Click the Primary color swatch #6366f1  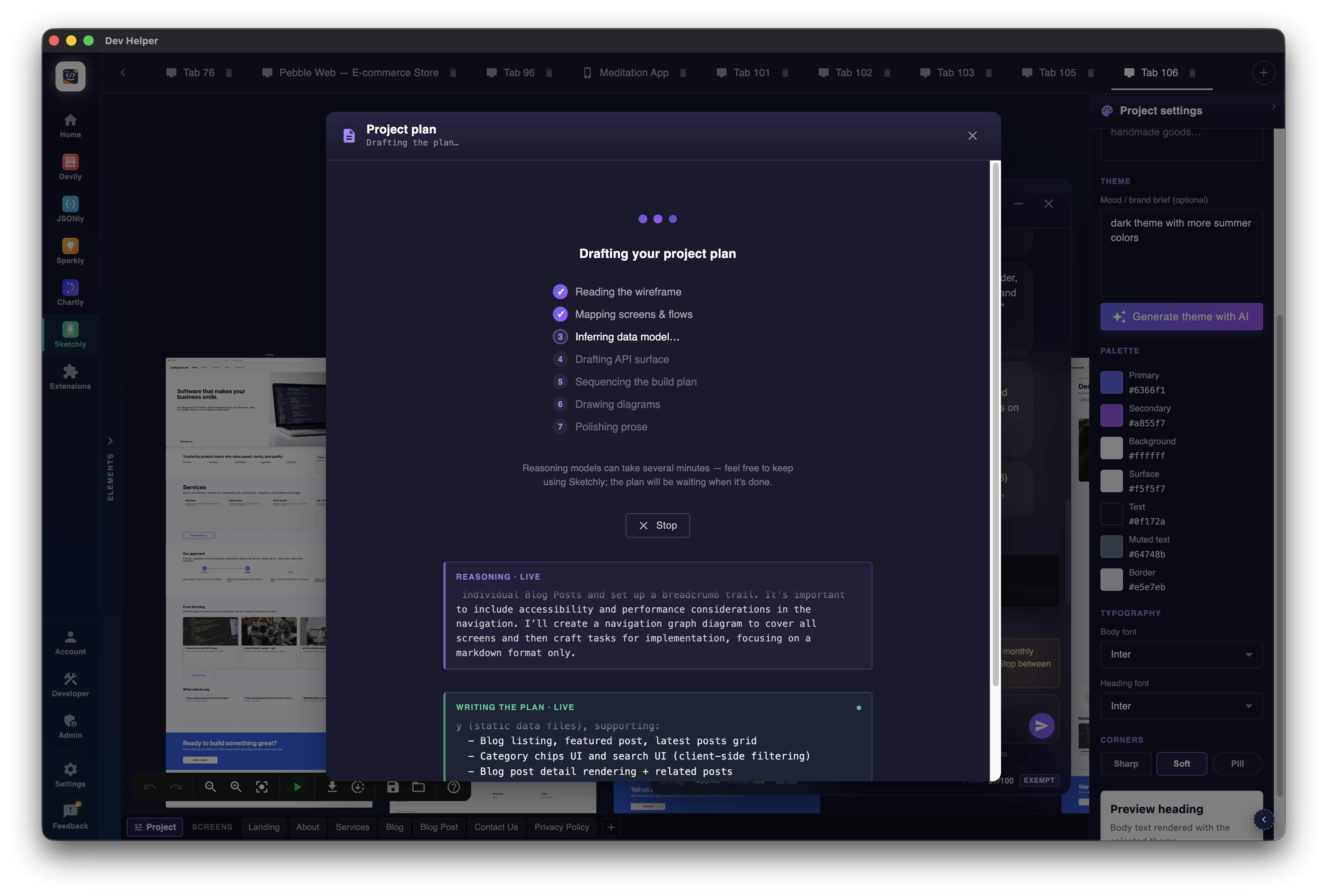click(1111, 382)
